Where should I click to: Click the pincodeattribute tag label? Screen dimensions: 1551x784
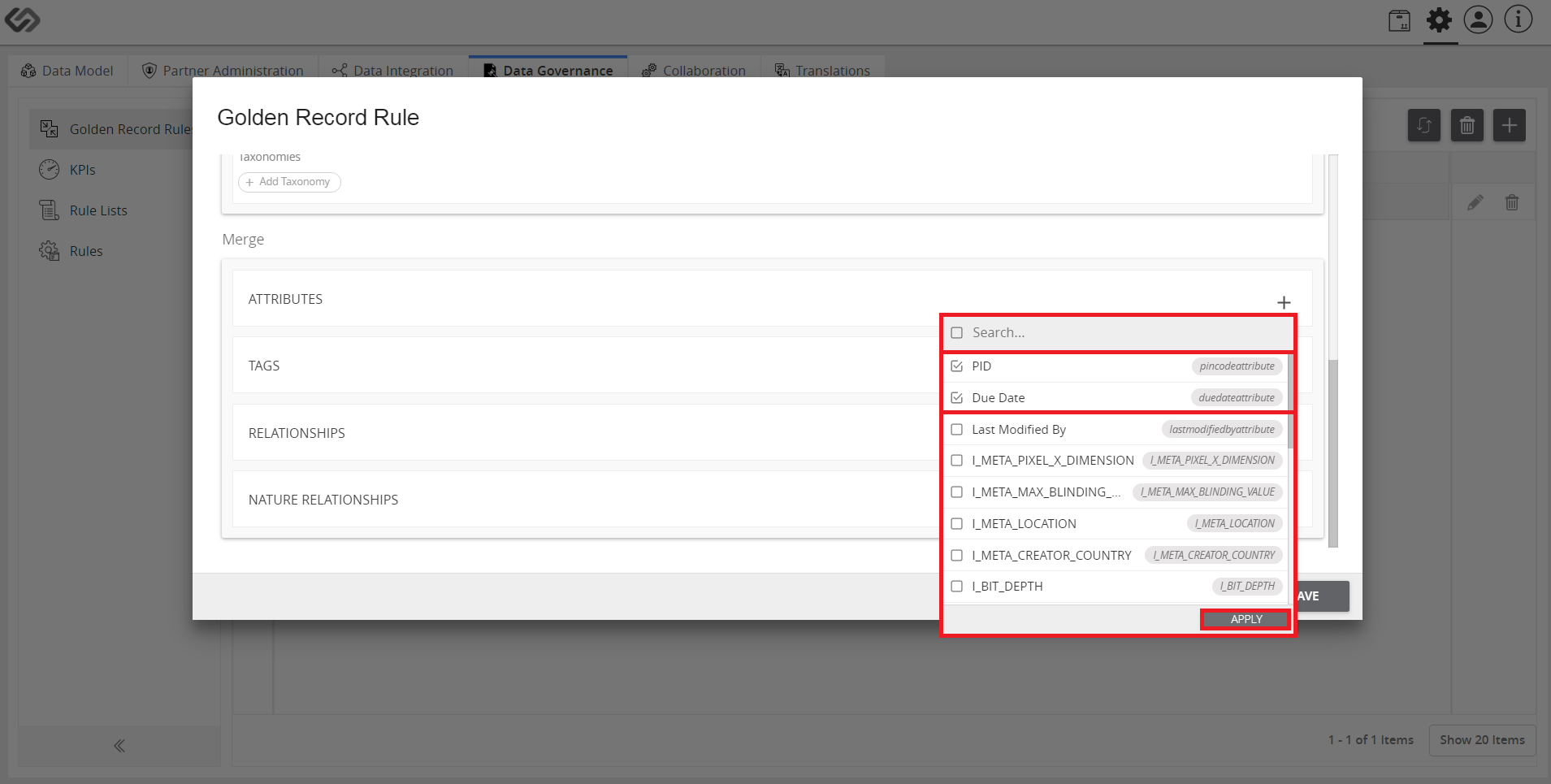[1237, 366]
